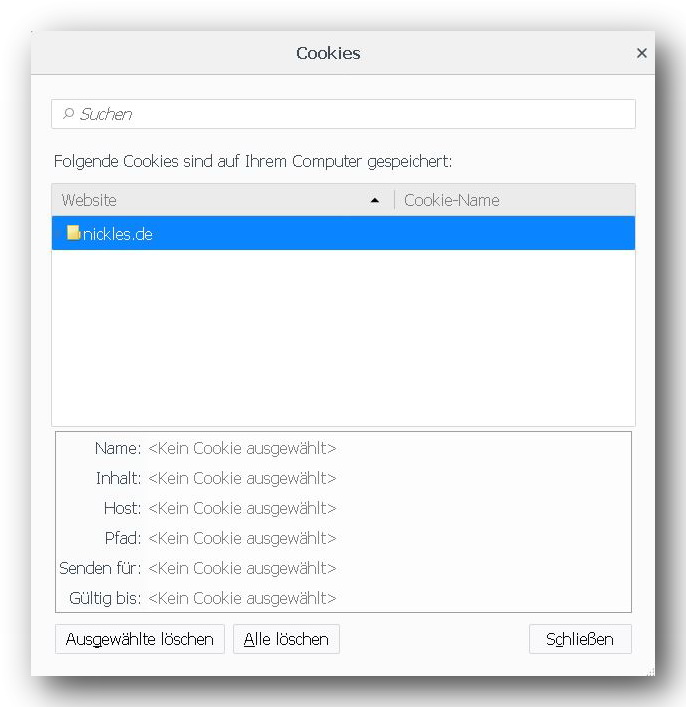The height and width of the screenshot is (707, 686).
Task: Close the Cookies dialog with the X icon
Action: 641,53
